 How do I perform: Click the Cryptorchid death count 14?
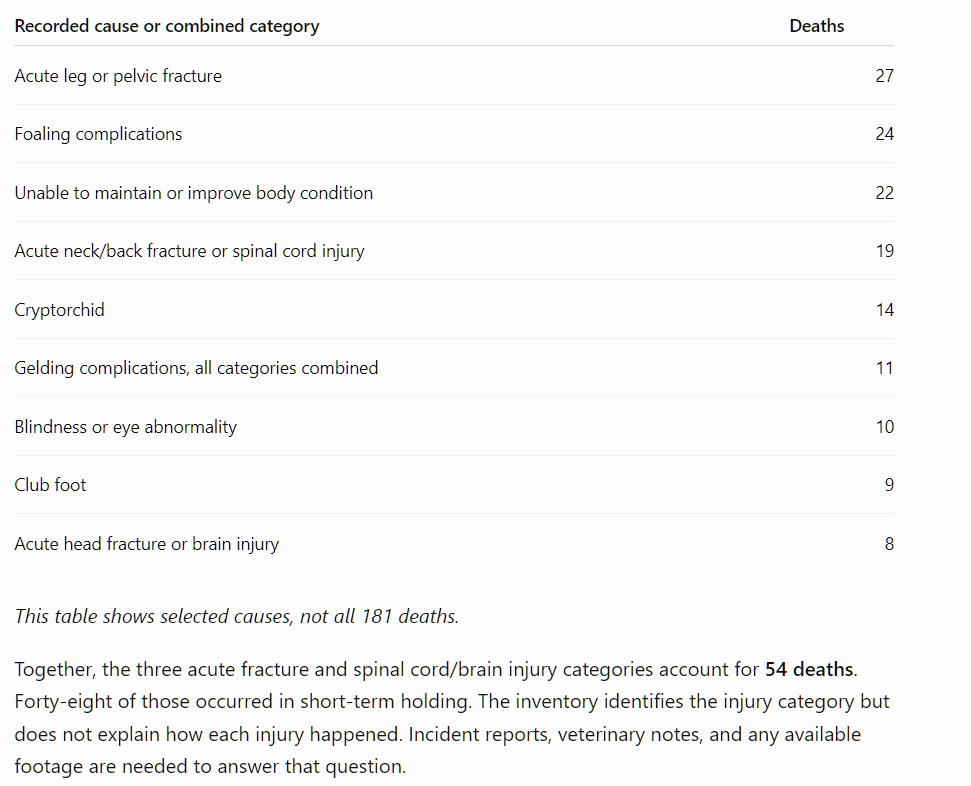coord(885,310)
